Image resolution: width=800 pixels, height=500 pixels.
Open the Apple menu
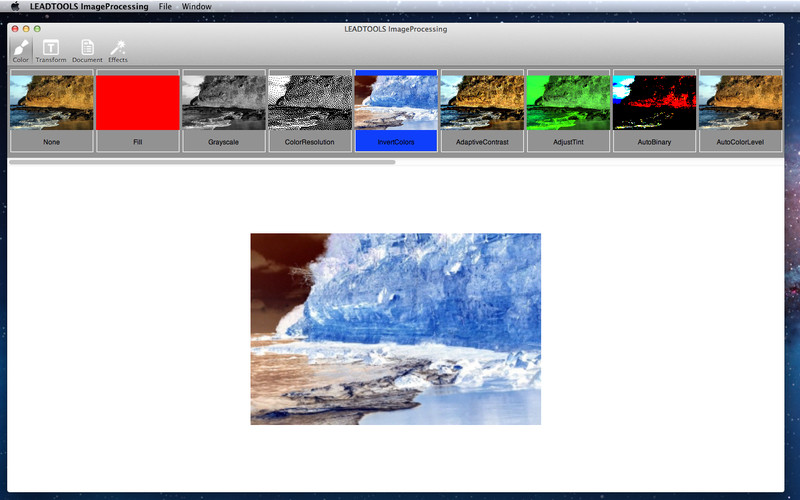click(15, 6)
